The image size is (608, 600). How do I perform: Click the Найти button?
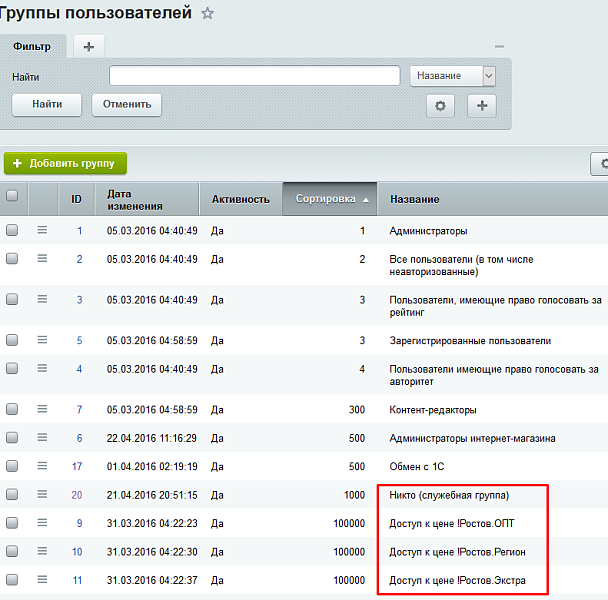click(x=47, y=104)
